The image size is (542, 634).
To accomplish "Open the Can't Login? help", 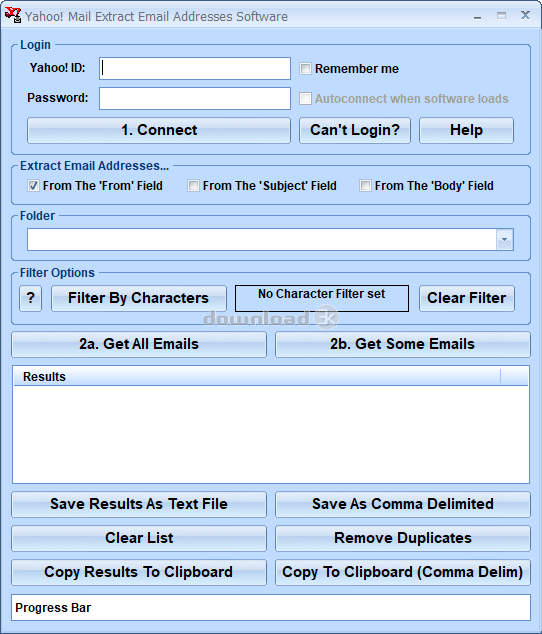I will tap(355, 130).
